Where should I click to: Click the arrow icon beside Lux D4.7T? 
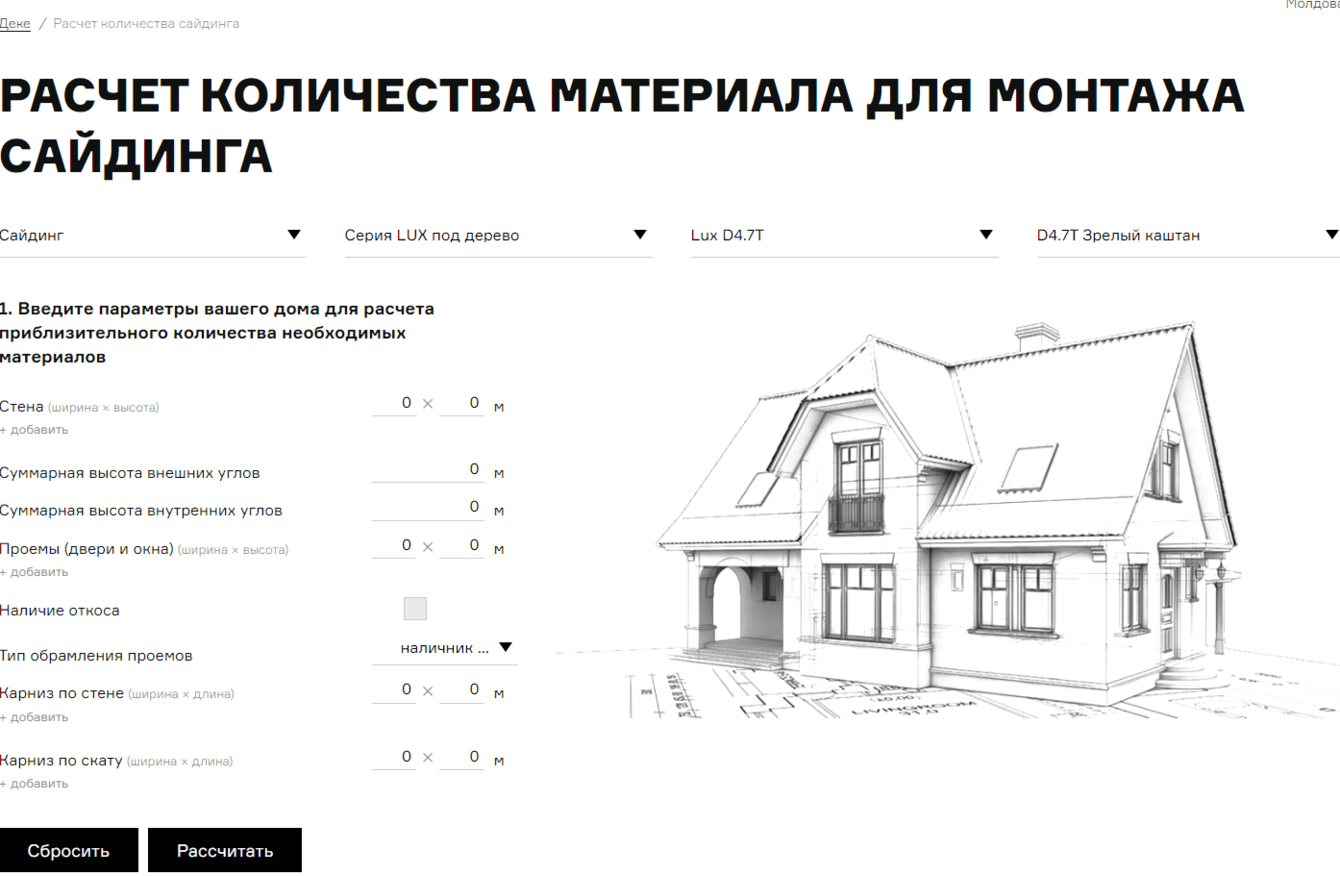[x=988, y=234]
